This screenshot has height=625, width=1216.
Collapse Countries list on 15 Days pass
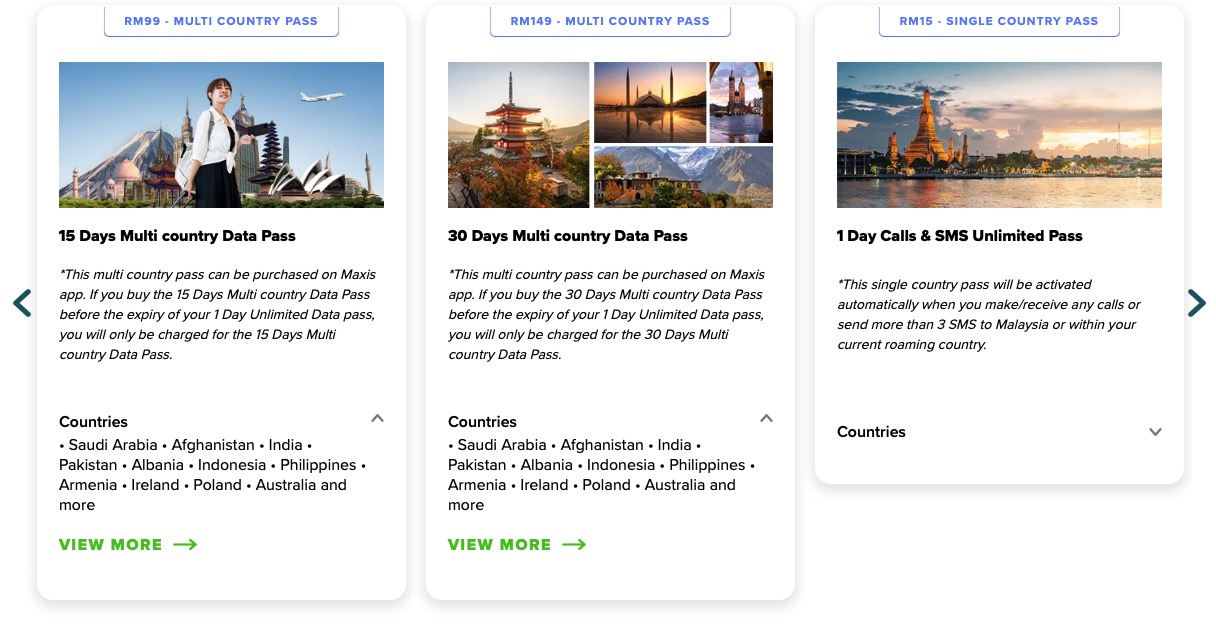point(377,419)
